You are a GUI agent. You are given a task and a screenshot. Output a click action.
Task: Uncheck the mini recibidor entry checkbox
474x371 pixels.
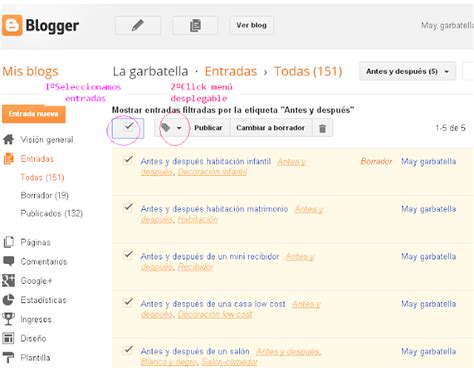(x=128, y=255)
